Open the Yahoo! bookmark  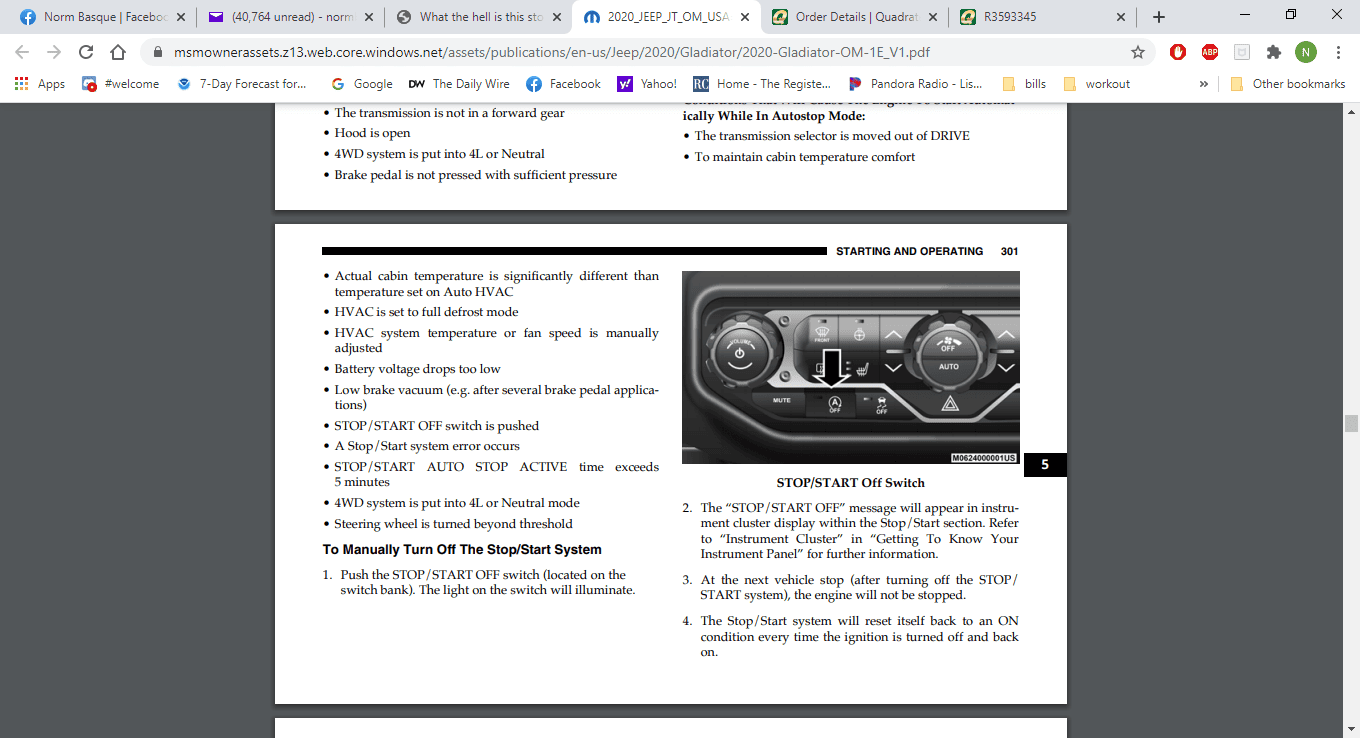click(647, 84)
